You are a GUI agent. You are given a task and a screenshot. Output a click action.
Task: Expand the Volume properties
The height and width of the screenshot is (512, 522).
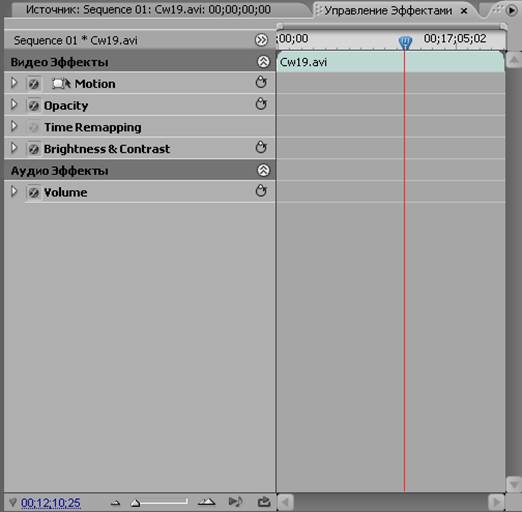pos(14,191)
